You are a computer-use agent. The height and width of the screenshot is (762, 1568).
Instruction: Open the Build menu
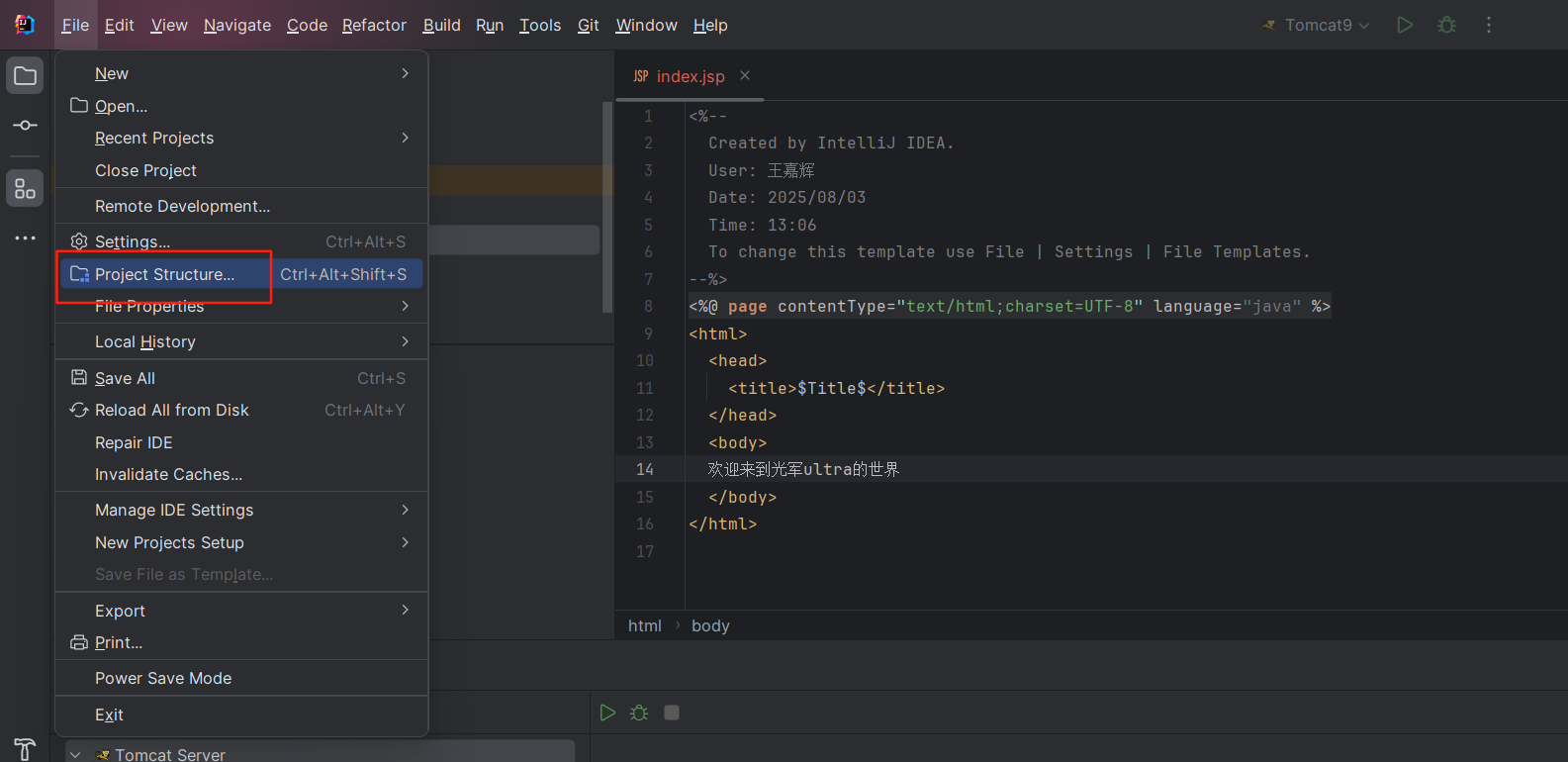[441, 25]
